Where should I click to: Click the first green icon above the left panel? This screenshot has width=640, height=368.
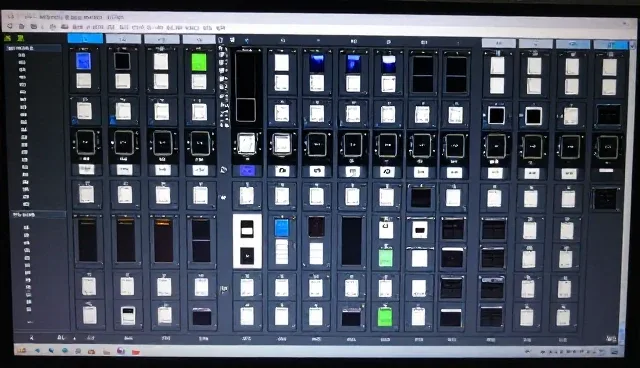coord(8,38)
